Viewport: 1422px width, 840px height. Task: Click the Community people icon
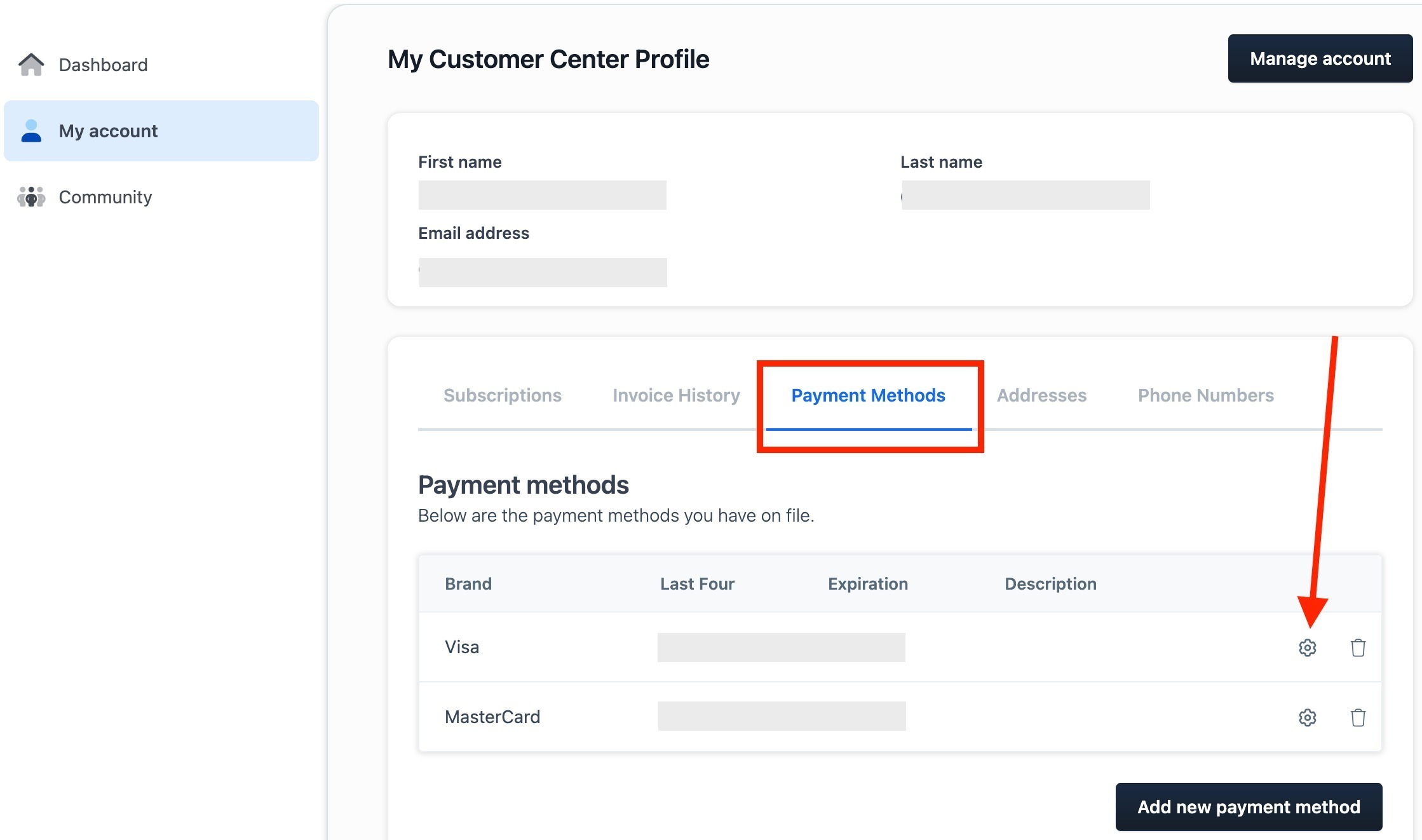(31, 197)
